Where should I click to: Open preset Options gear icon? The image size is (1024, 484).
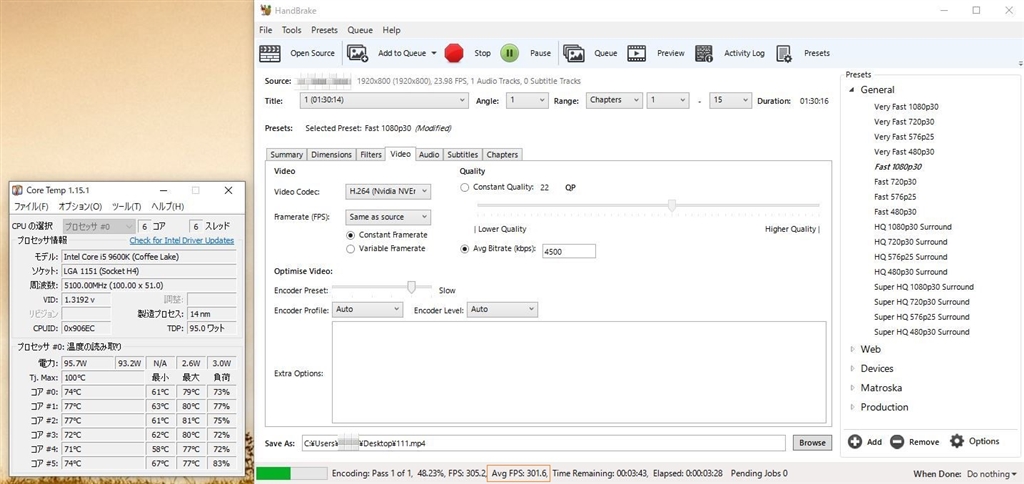point(957,442)
